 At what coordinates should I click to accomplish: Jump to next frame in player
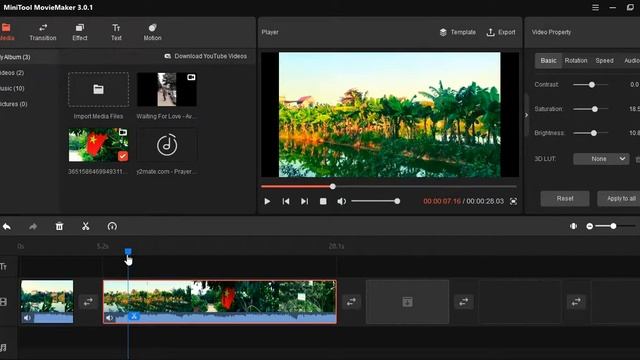coord(304,201)
